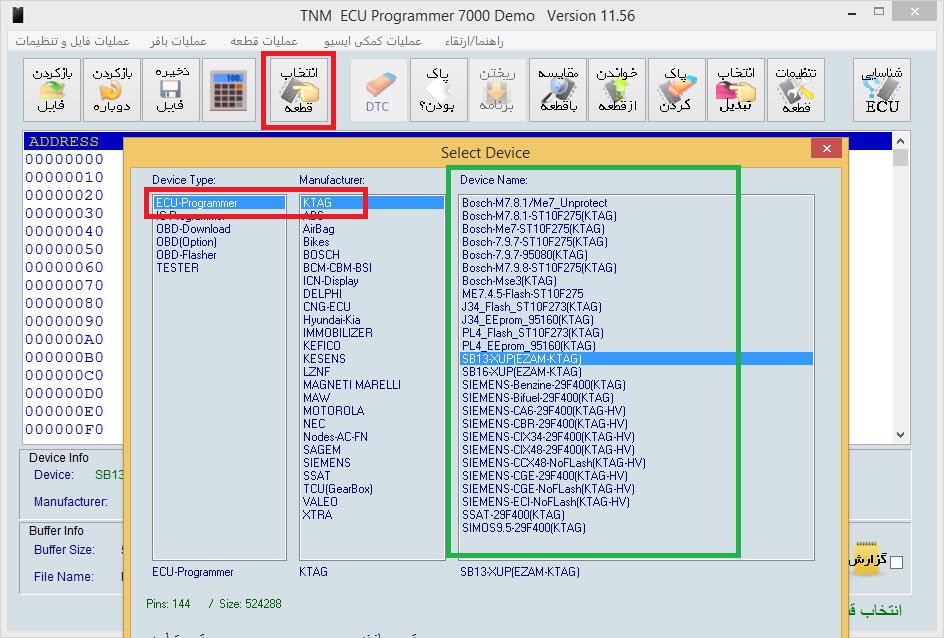The width and height of the screenshot is (944, 638).
Task: Toggle the گزارش report checkbox
Action: click(x=896, y=562)
